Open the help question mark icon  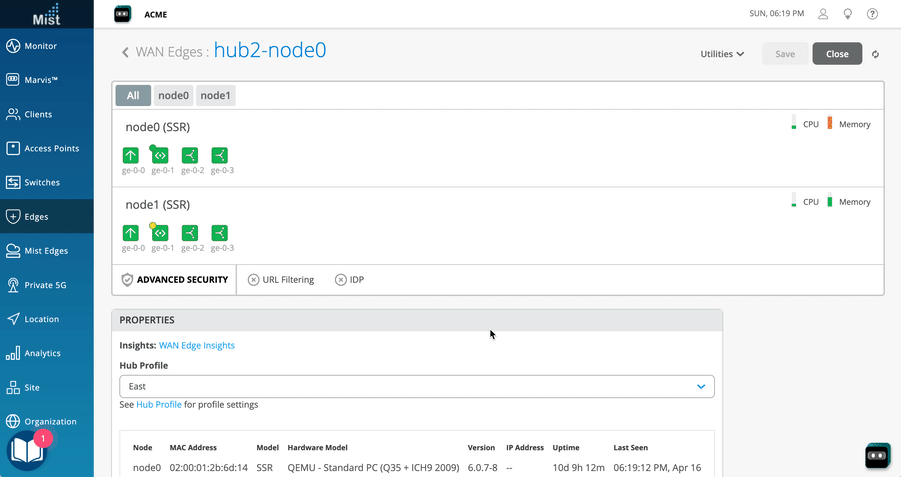coord(873,14)
